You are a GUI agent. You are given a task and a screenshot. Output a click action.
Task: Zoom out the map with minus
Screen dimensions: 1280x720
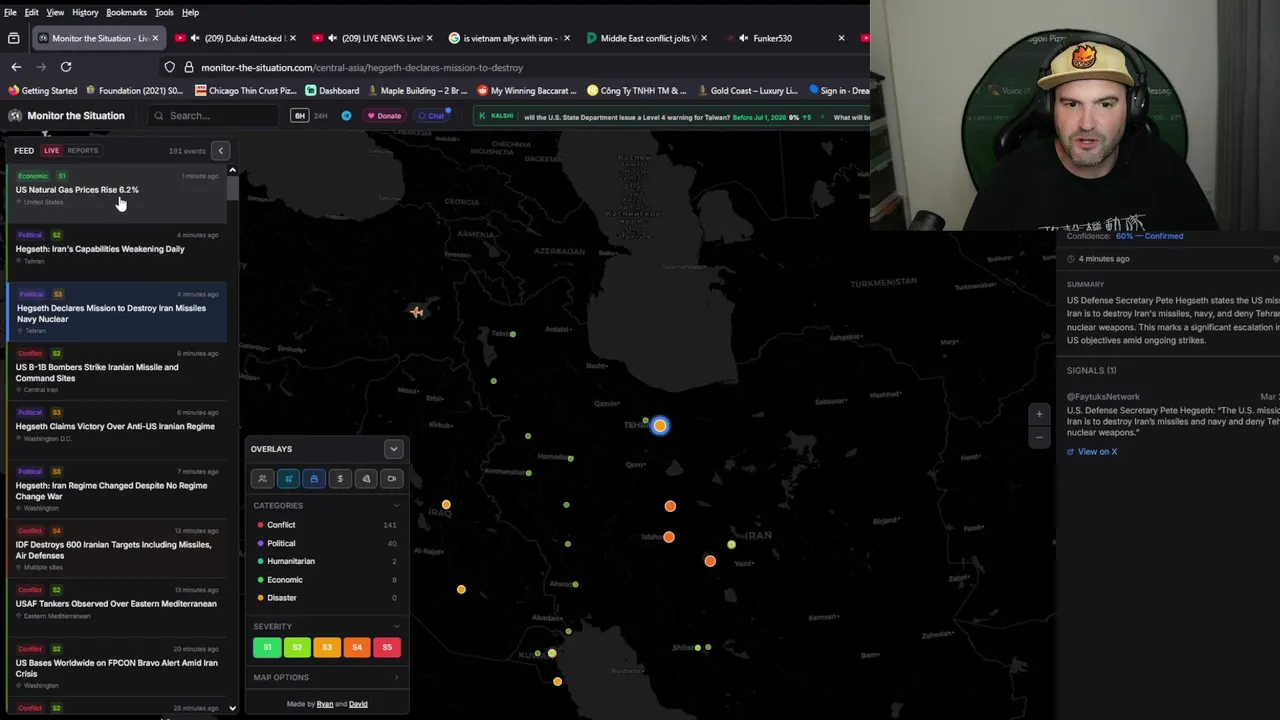click(x=1039, y=437)
